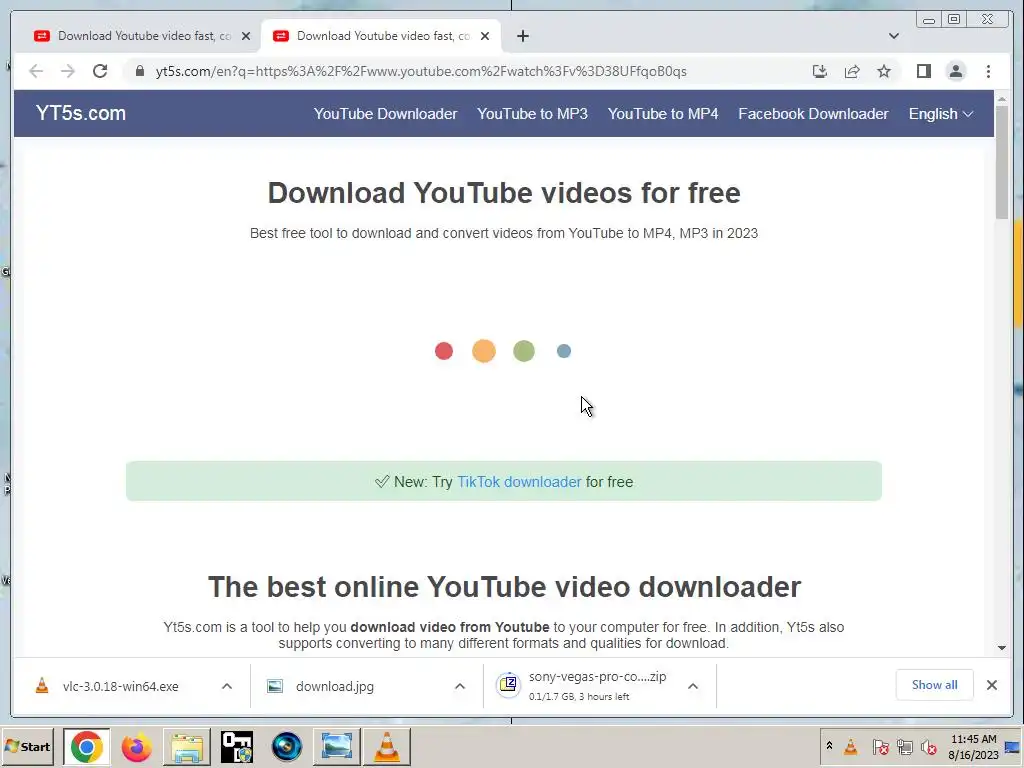
Task: Close the first YouTube downloader tab
Action: coord(246,36)
